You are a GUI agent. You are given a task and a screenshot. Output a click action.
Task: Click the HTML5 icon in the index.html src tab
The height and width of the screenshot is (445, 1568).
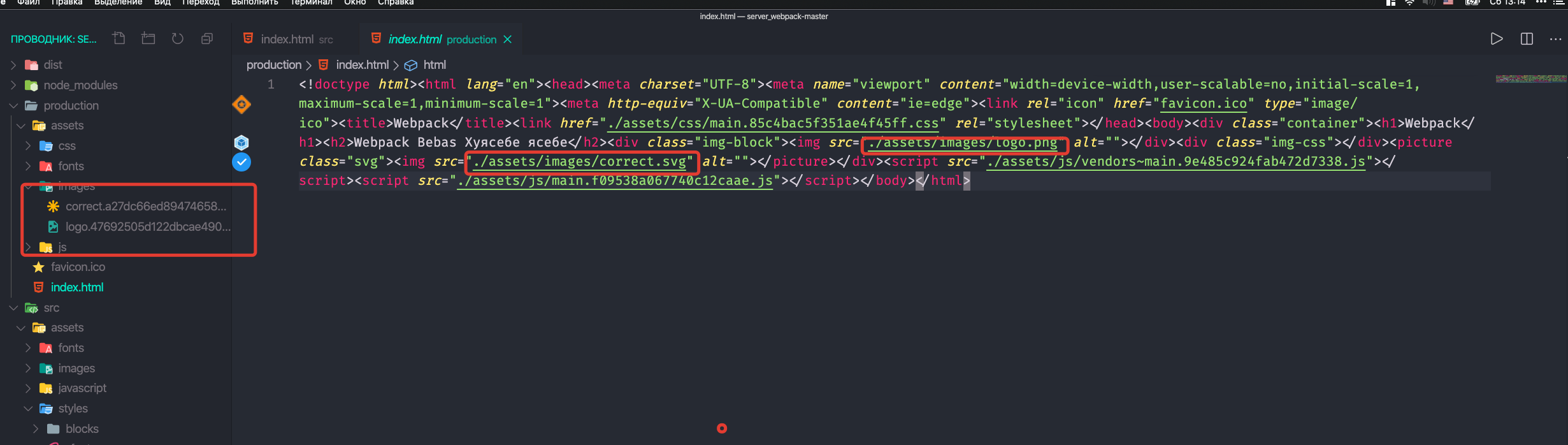click(248, 38)
